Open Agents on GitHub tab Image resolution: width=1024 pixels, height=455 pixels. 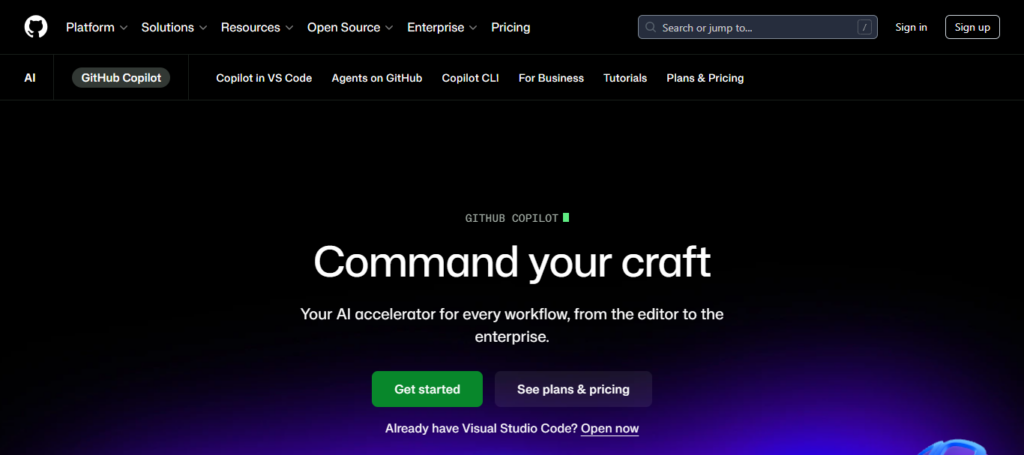point(377,78)
